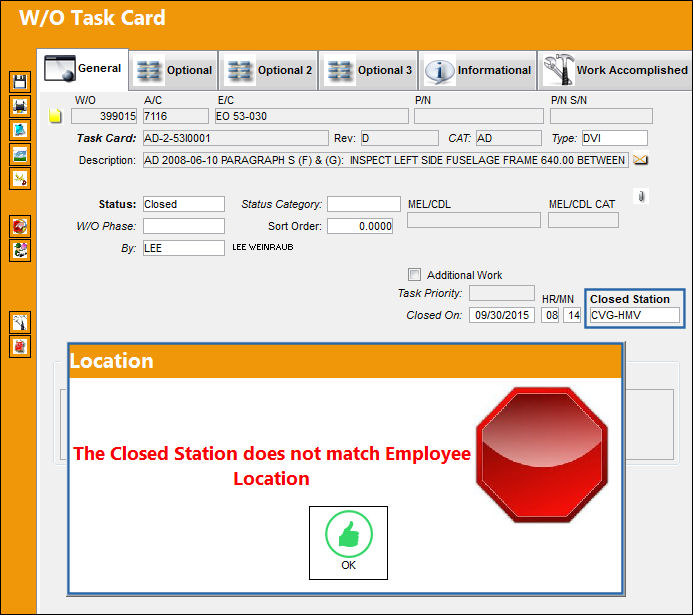Click the red document icon at sidebar bottom
This screenshot has height=615, width=693.
pyautogui.click(x=20, y=346)
